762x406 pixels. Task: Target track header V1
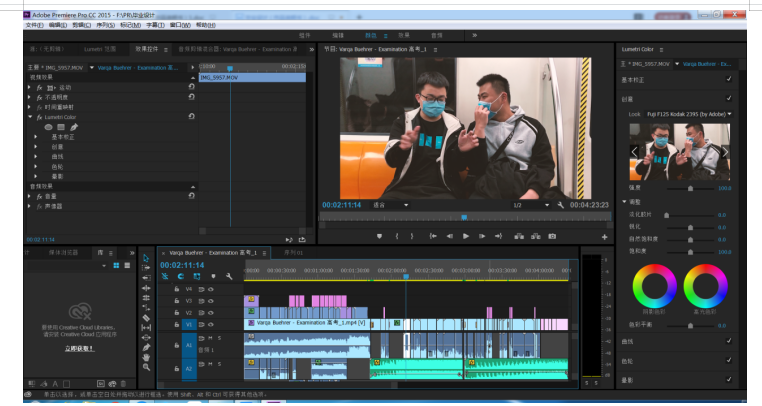coord(189,324)
